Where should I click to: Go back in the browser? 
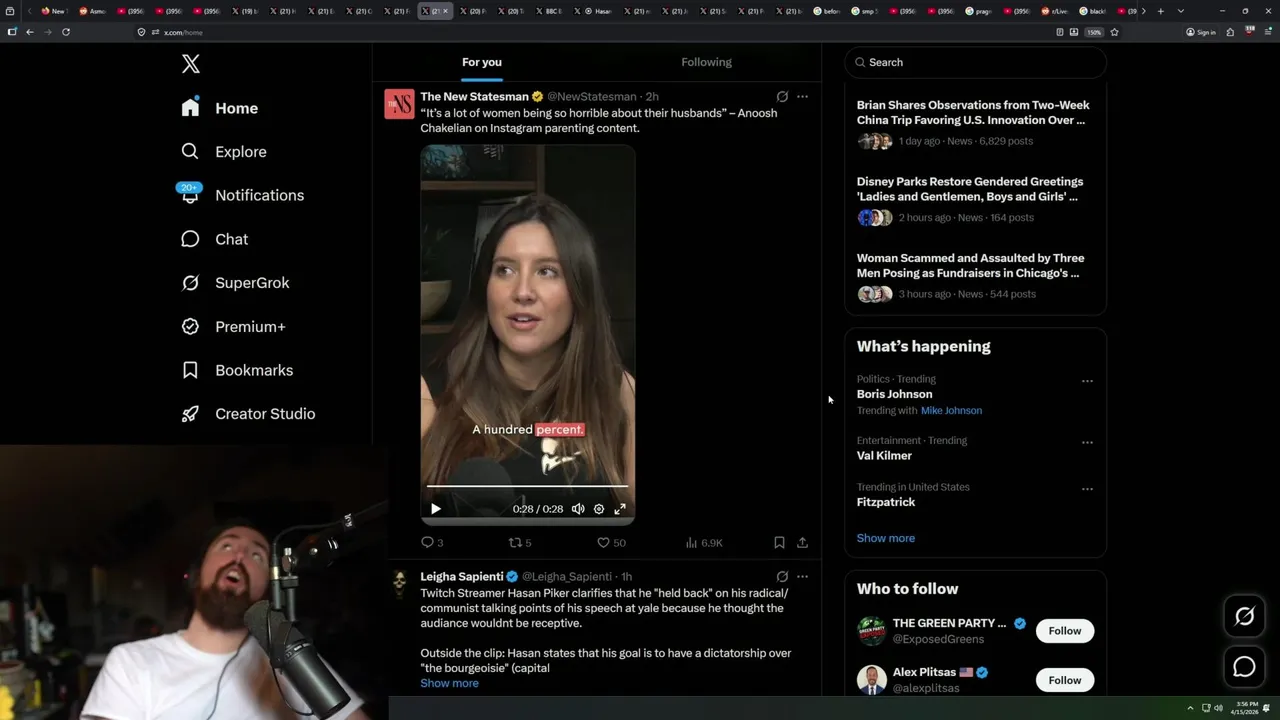click(30, 32)
